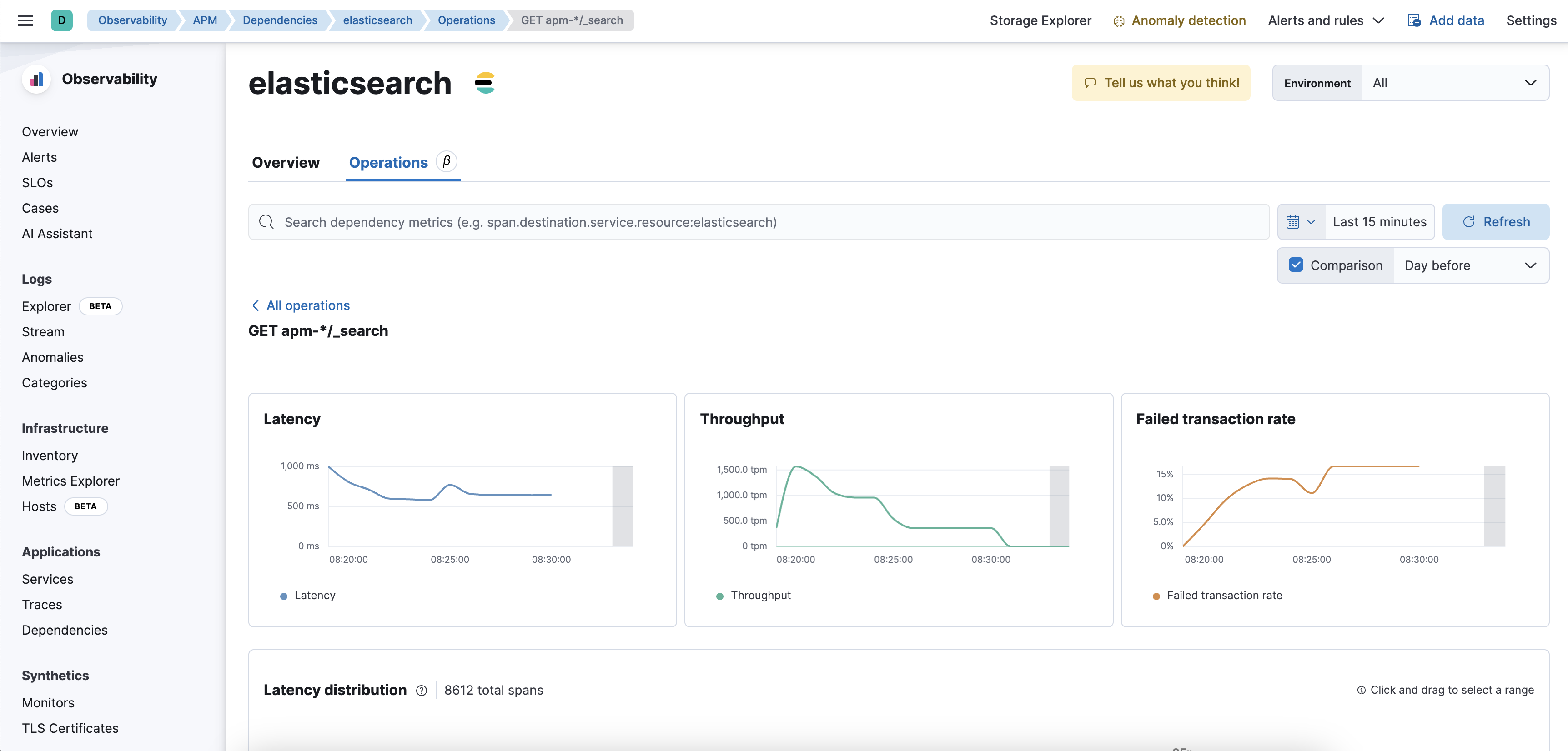Open Logs Explorer in sidebar
1568x751 pixels.
tap(46, 307)
